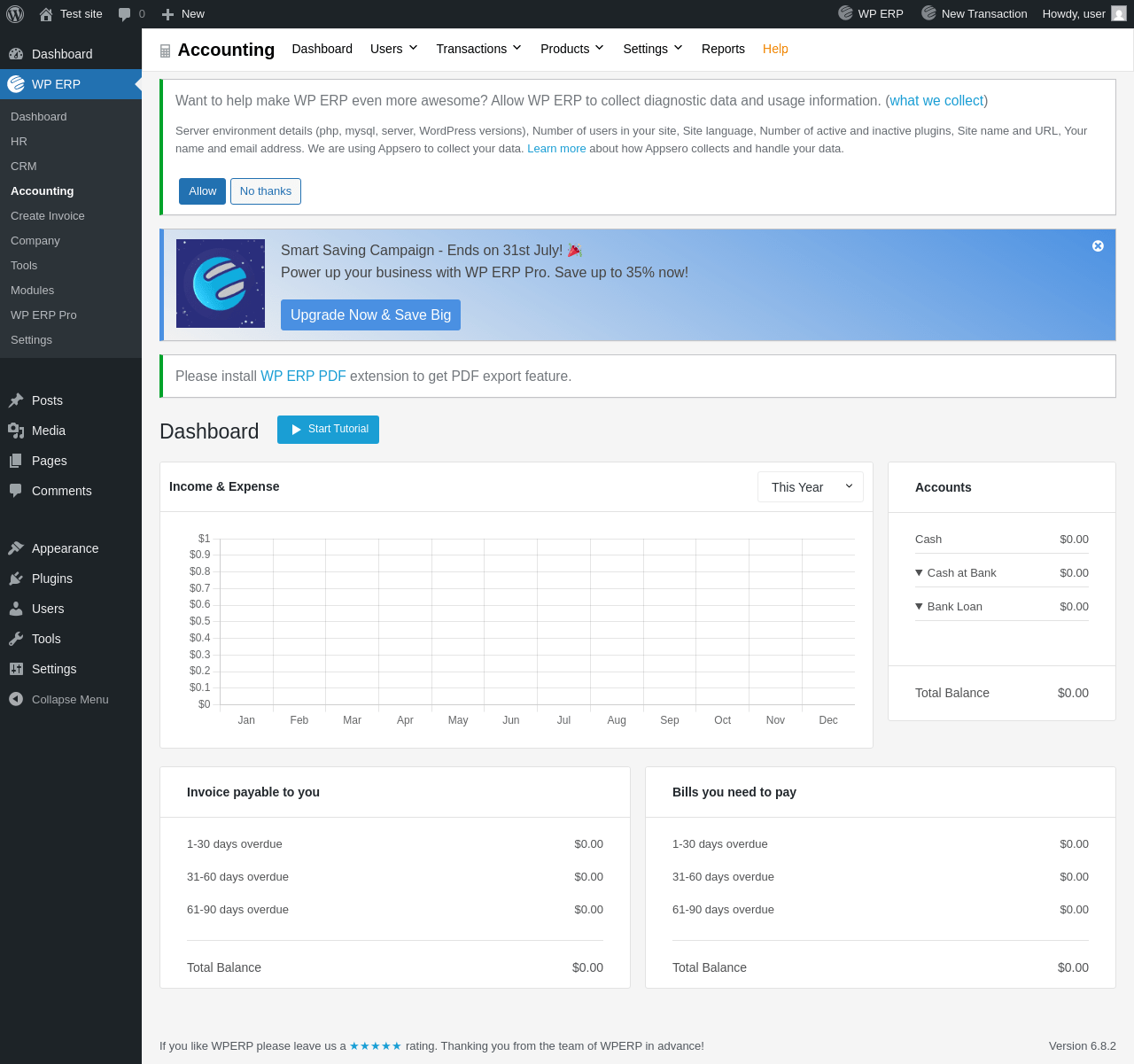Click the WP ERP Pro promo logo
This screenshot has width=1134, height=1064.
221,283
